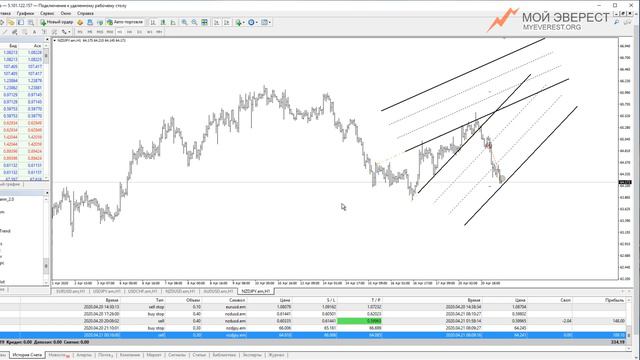Open the Сервис menu
The image size is (640, 360).
point(47,13)
